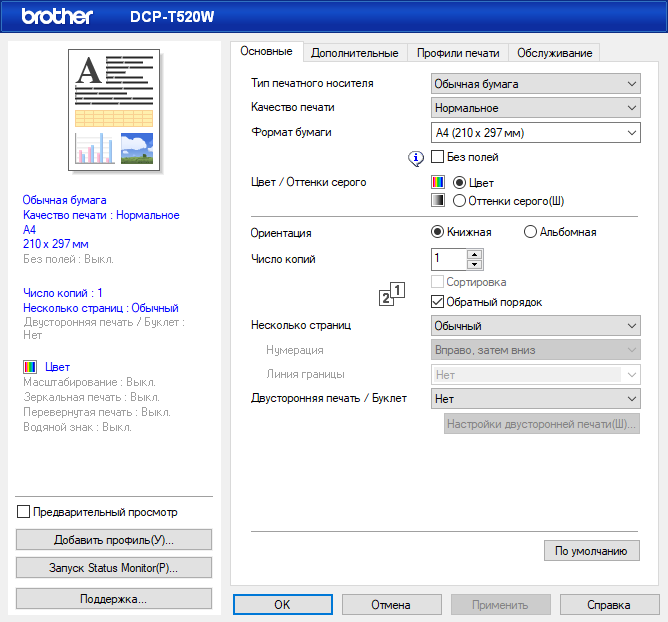
Task: Click Настройки двусторонней печати(Ш)... button
Action: pos(541,424)
